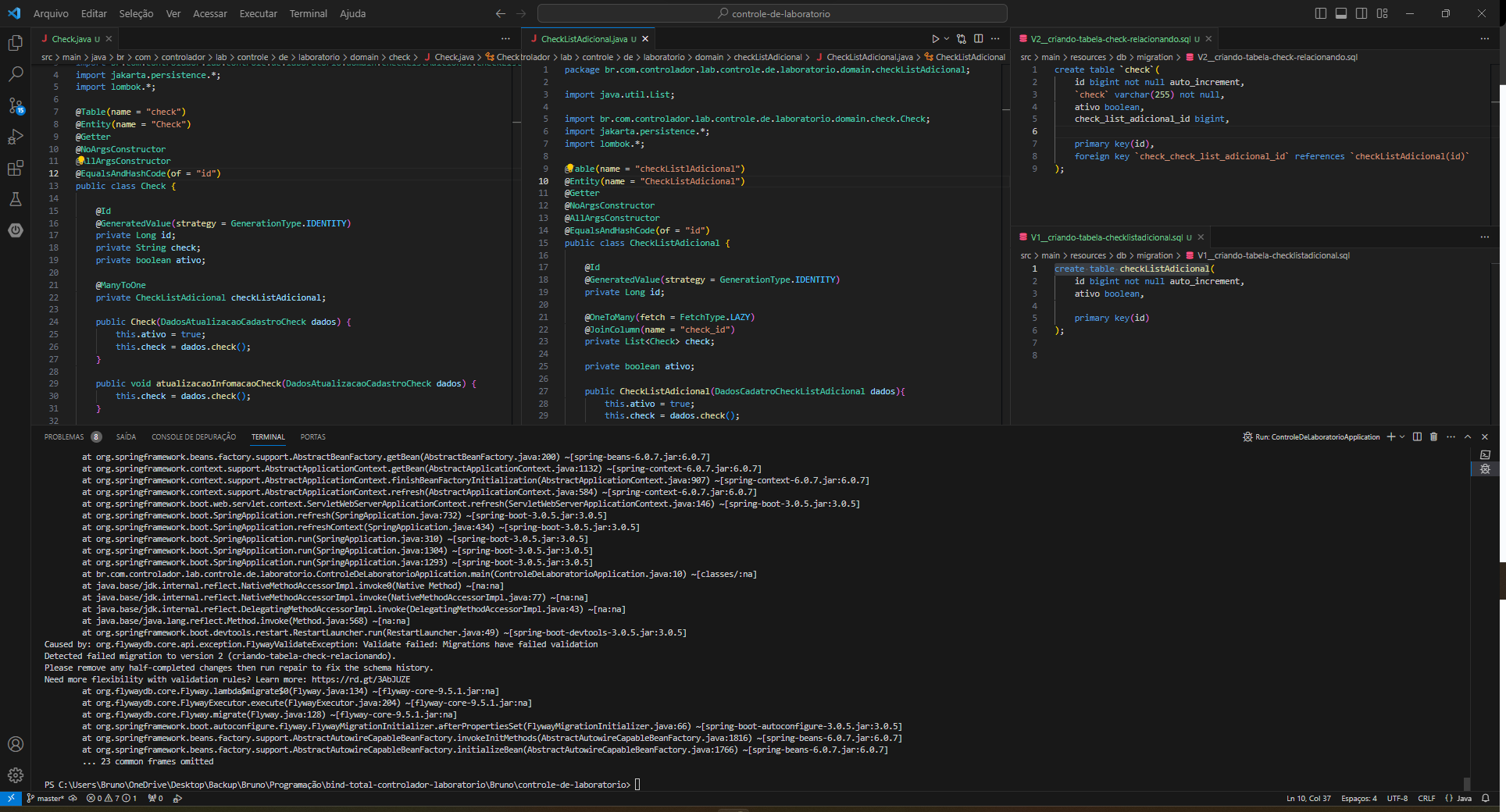This screenshot has width=1506, height=812.
Task: Toggle the Secondary Side Bar visibility
Action: pyautogui.click(x=1361, y=13)
